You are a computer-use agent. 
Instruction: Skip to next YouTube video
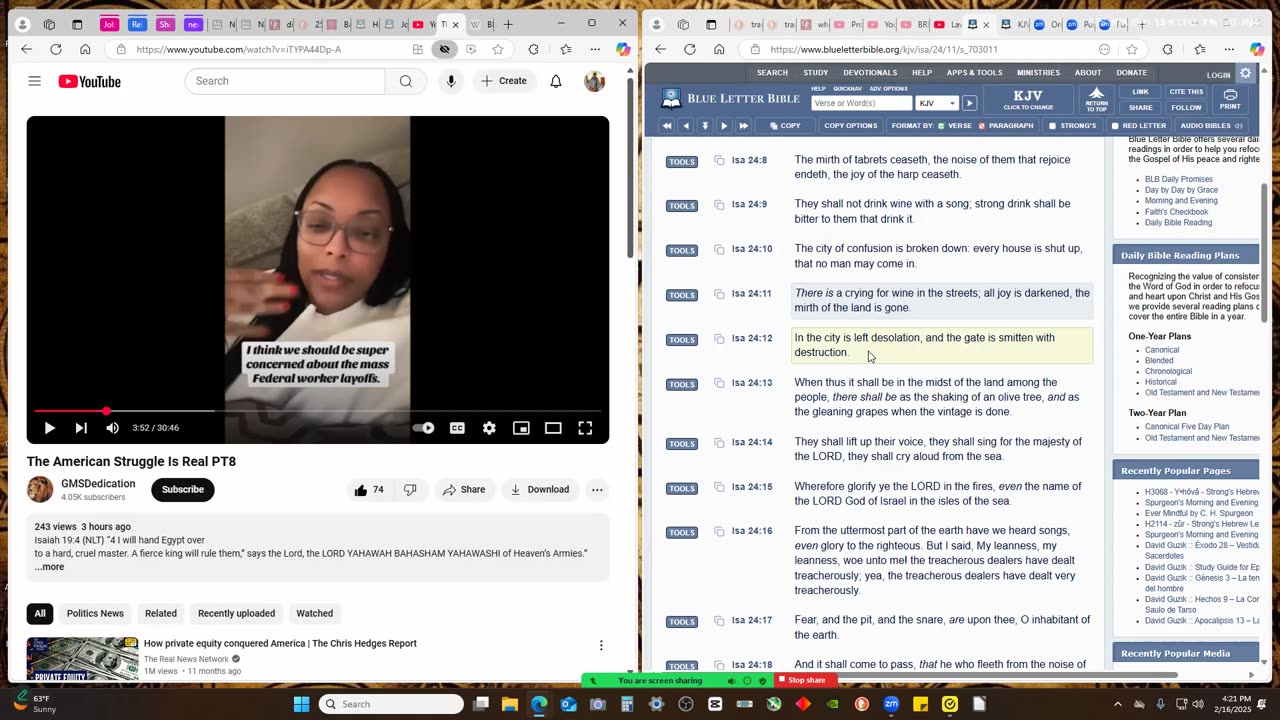coord(81,428)
